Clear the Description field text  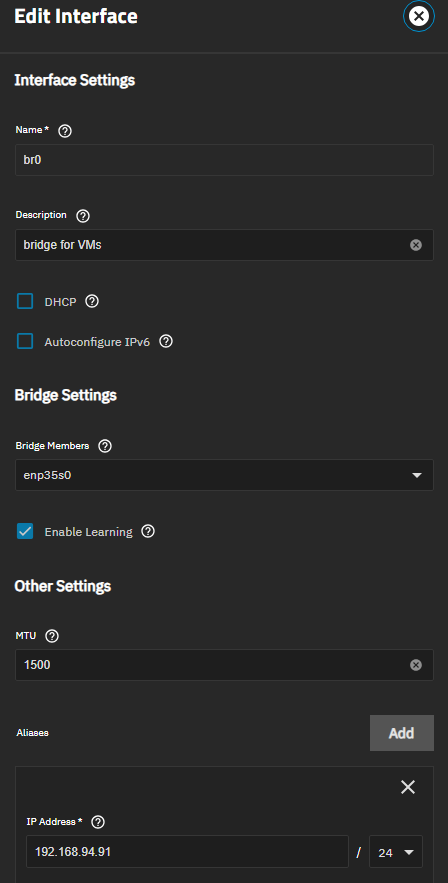click(x=416, y=245)
